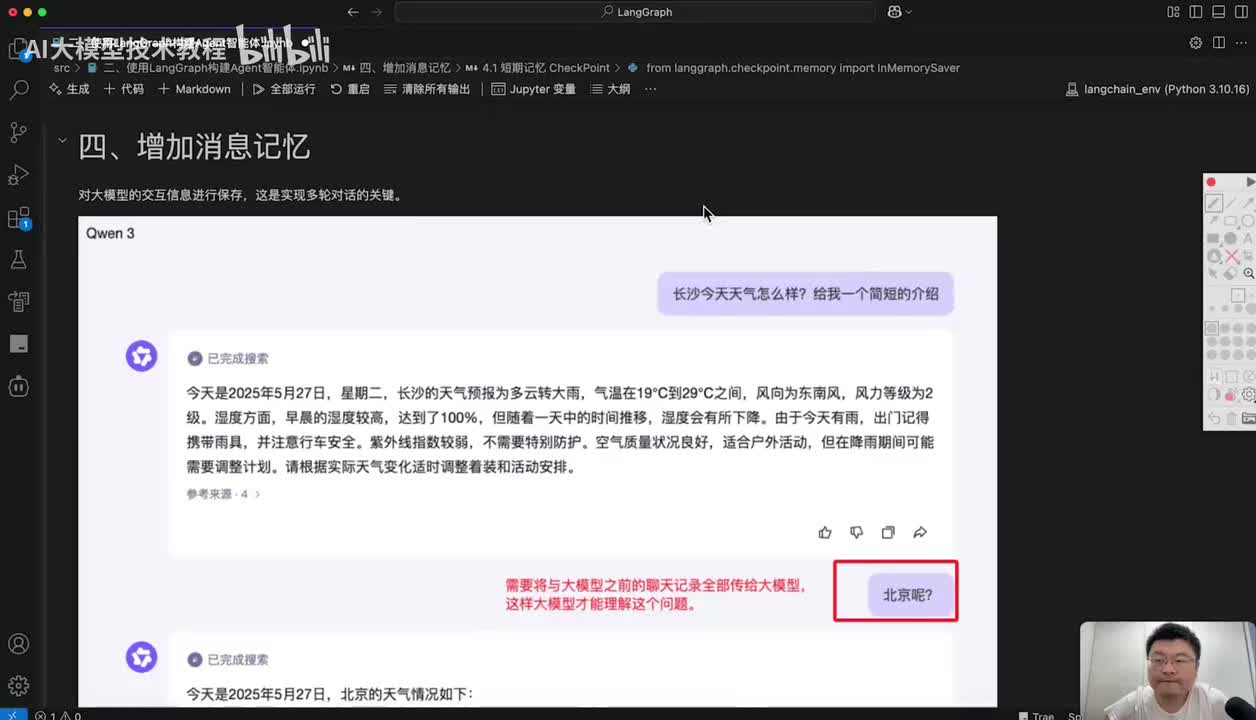Go forward with the title bar arrow
This screenshot has width=1256, height=720.
(x=377, y=12)
